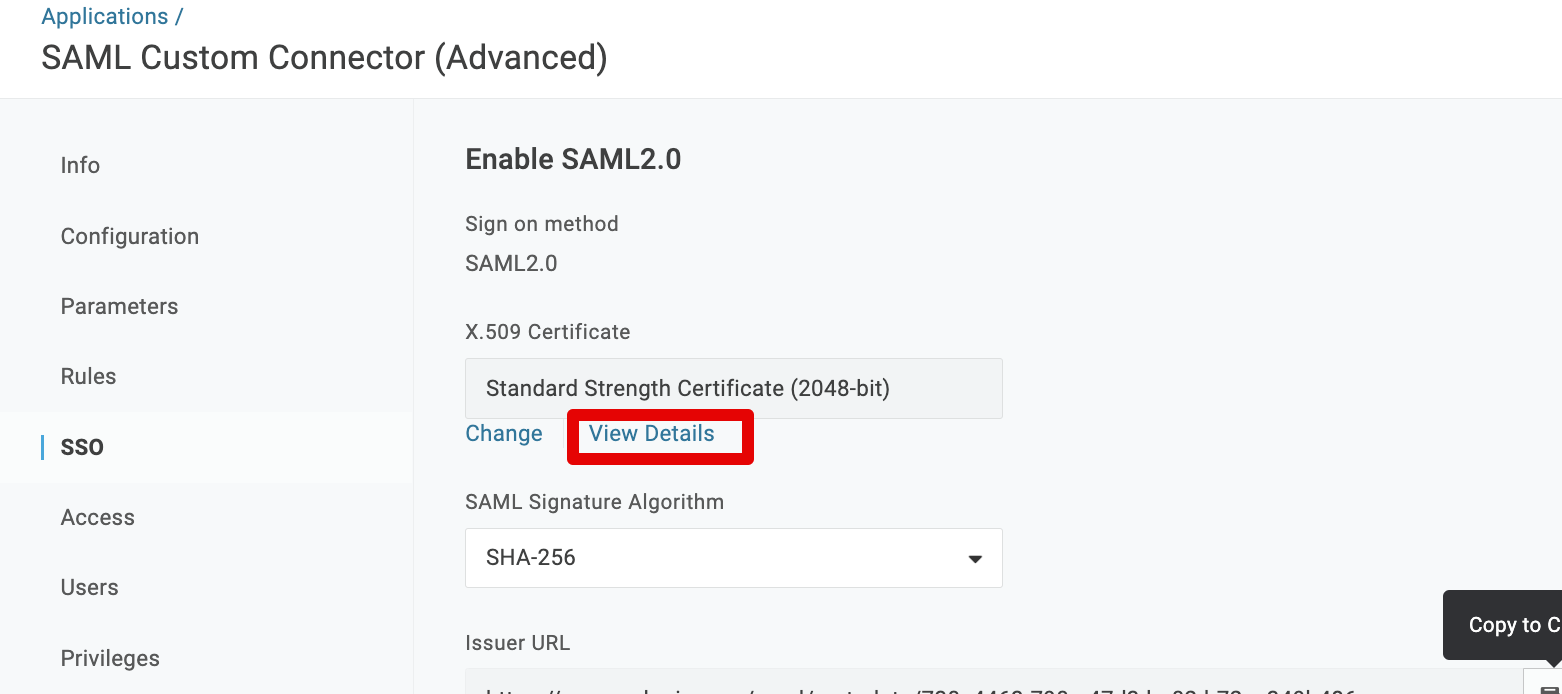Screen dimensions: 1562x694
Task: Go to the Configuration section
Action: pyautogui.click(x=130, y=237)
